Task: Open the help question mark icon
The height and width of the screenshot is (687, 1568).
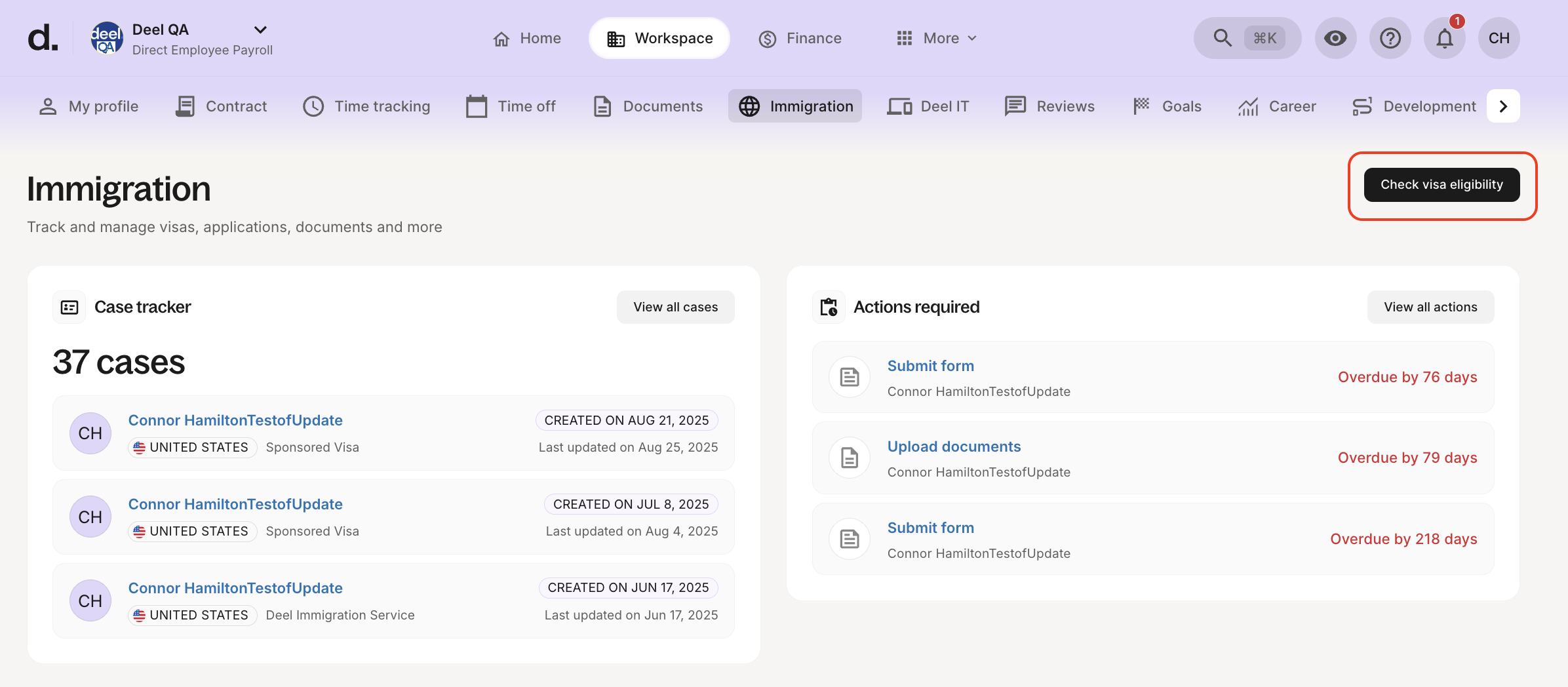Action: coord(1390,37)
